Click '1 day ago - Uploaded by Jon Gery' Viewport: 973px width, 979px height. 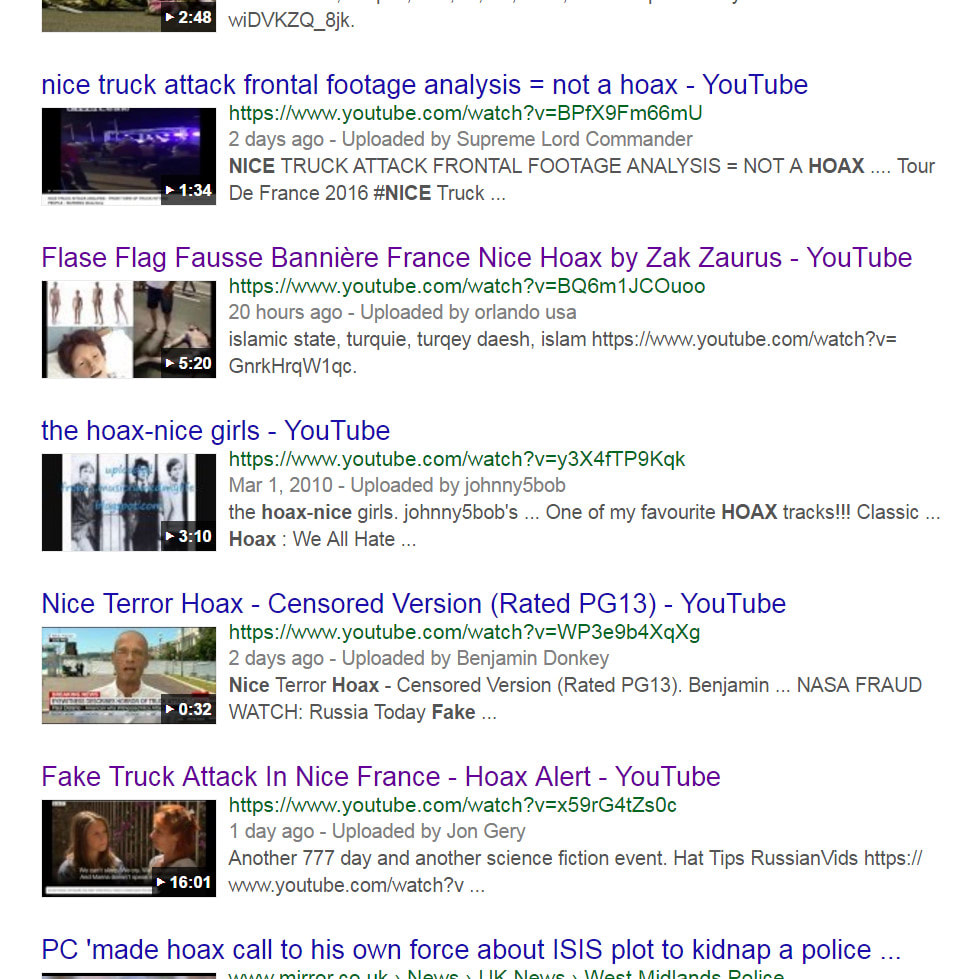pyautogui.click(x=377, y=831)
